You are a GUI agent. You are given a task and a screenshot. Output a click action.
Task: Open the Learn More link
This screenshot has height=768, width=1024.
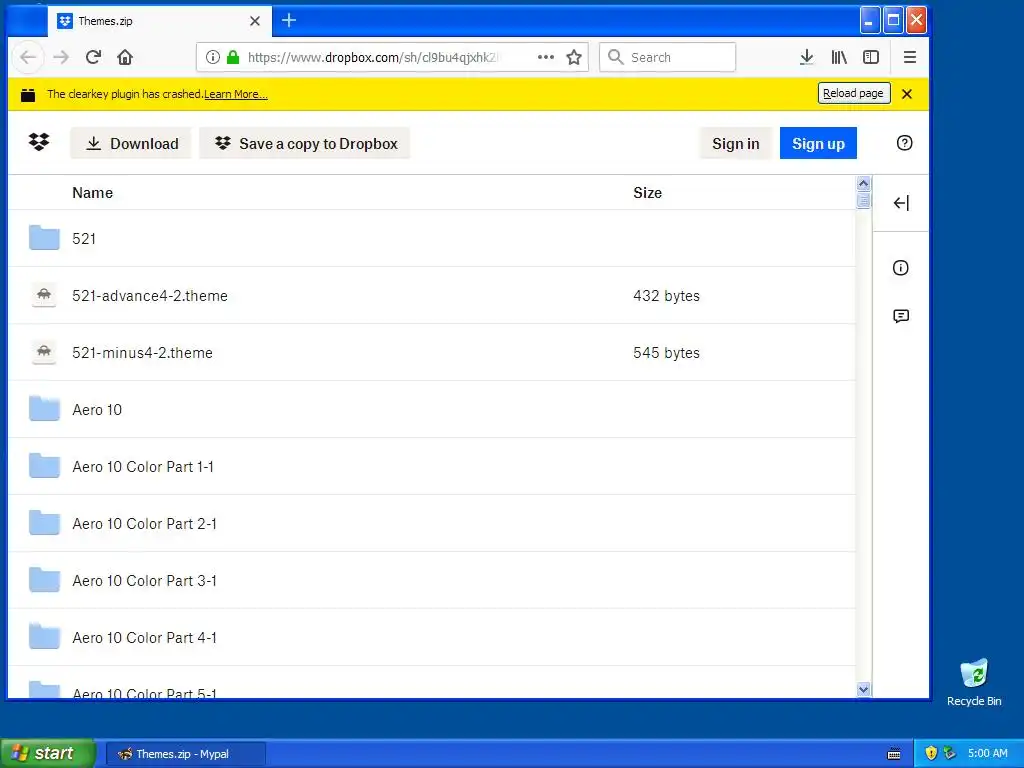236,94
